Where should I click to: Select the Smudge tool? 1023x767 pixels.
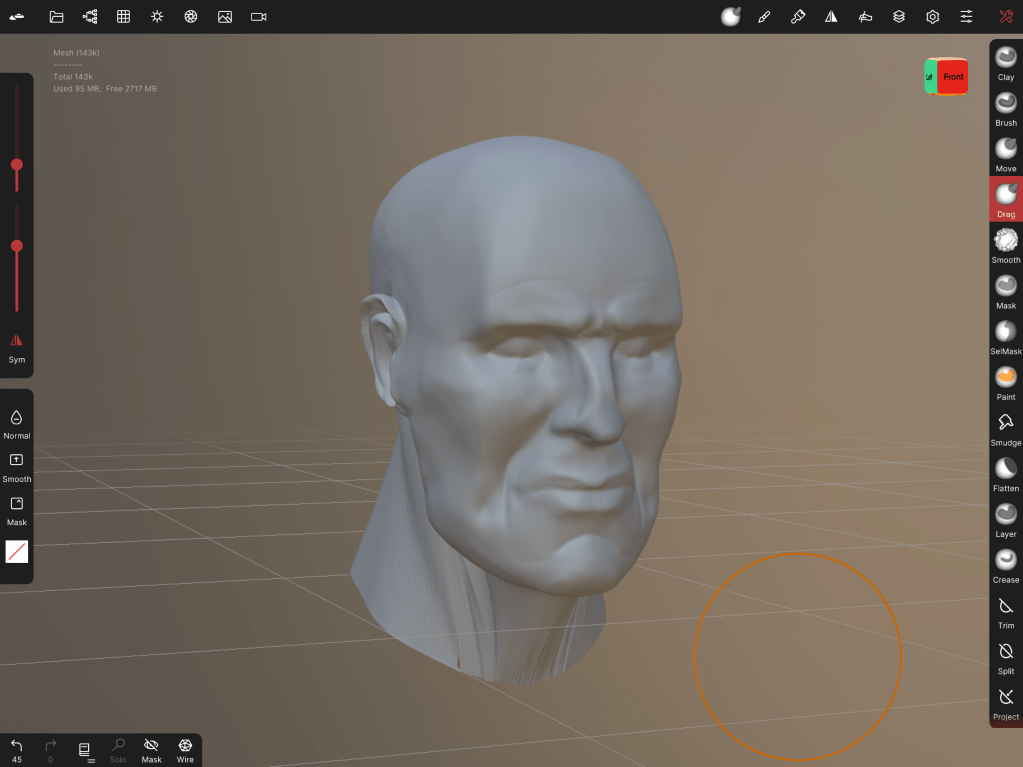pos(1005,428)
